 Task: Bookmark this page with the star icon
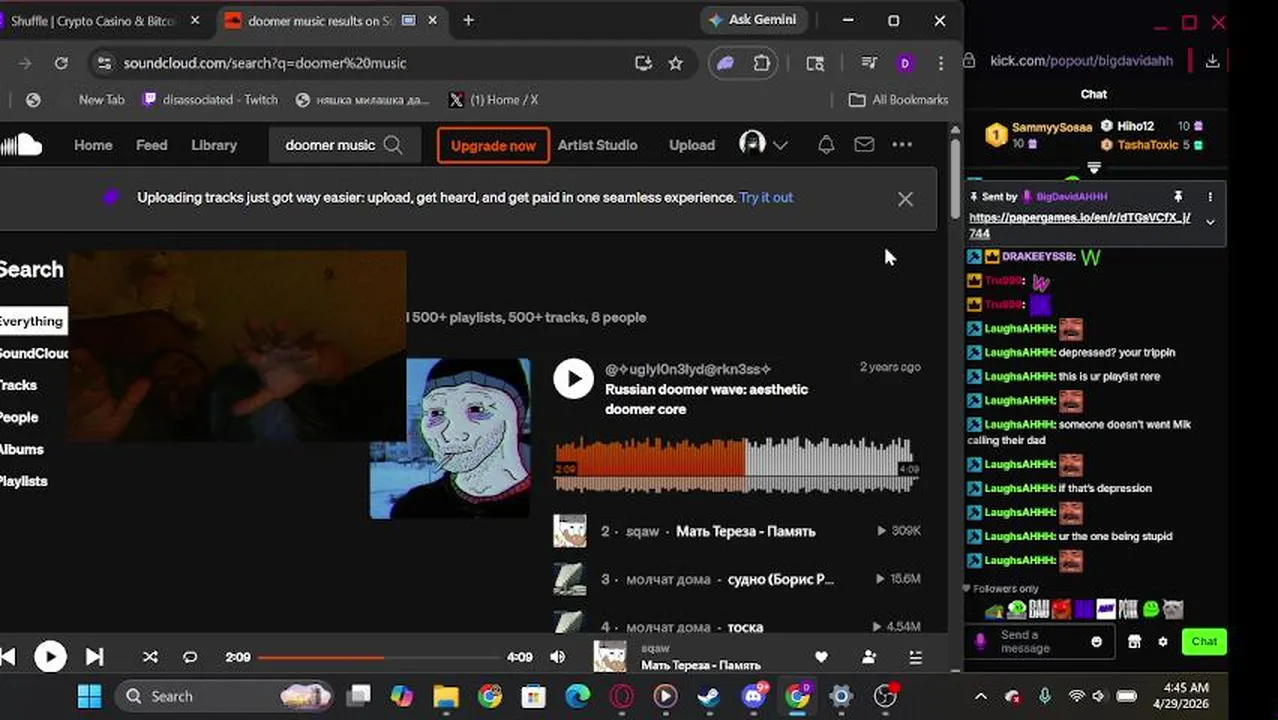tap(676, 63)
